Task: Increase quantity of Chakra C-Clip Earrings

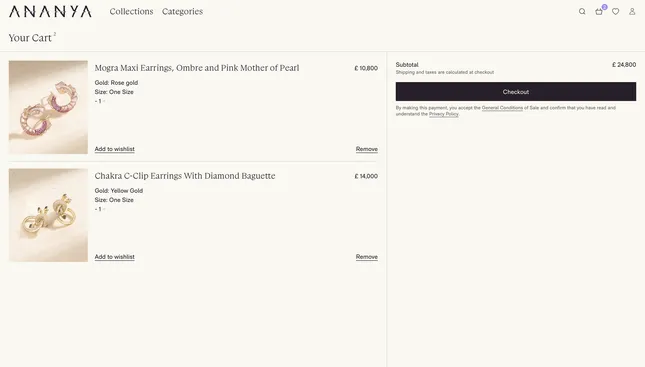Action: tap(104, 209)
